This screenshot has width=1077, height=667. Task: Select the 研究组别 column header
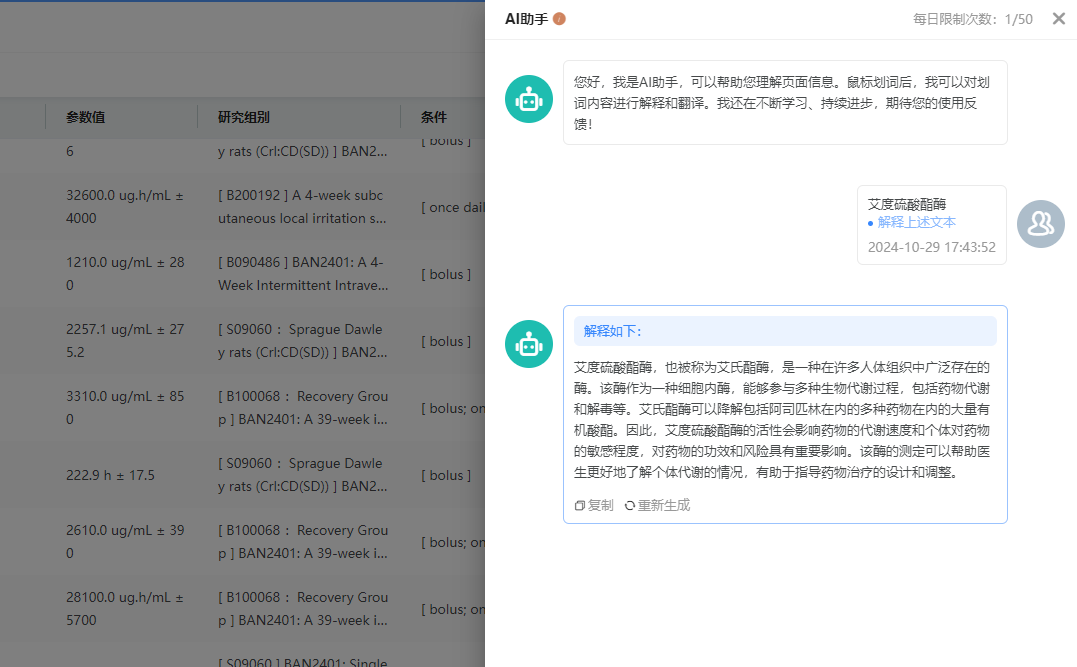click(x=244, y=117)
